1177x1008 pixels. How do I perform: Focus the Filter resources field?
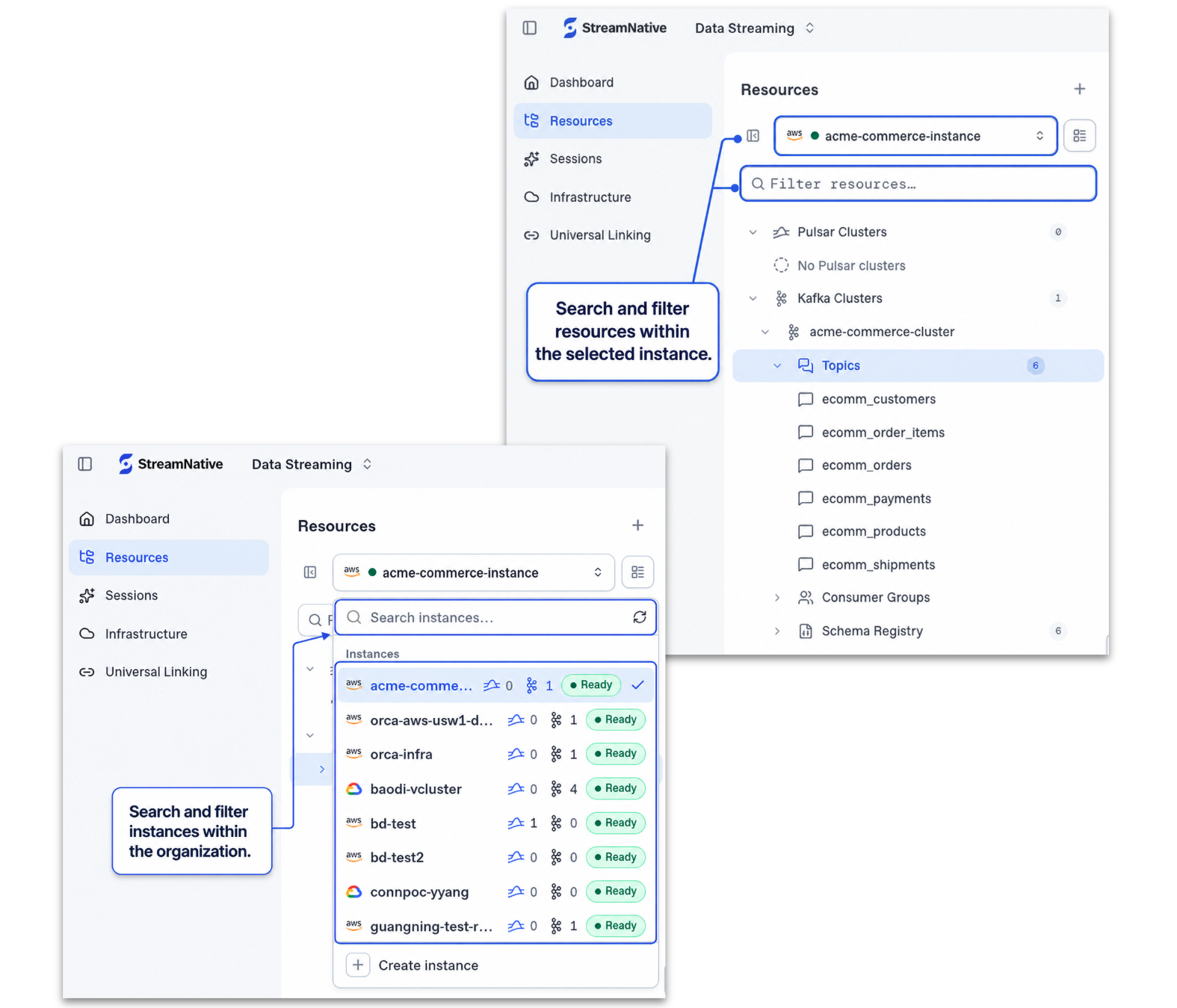918,184
